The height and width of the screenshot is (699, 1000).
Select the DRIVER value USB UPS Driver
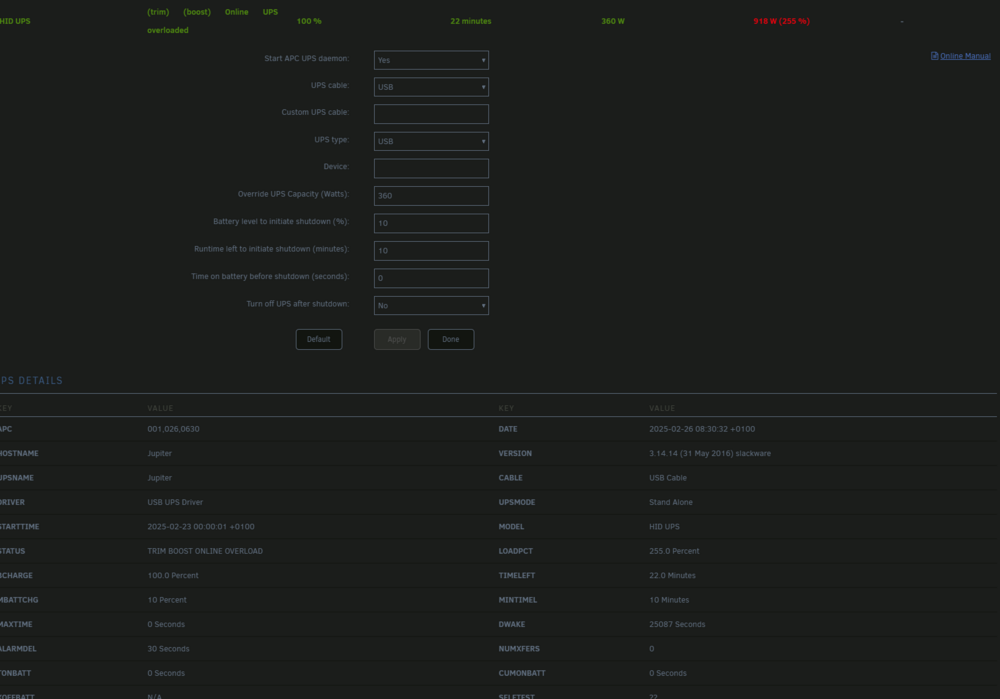coord(175,502)
